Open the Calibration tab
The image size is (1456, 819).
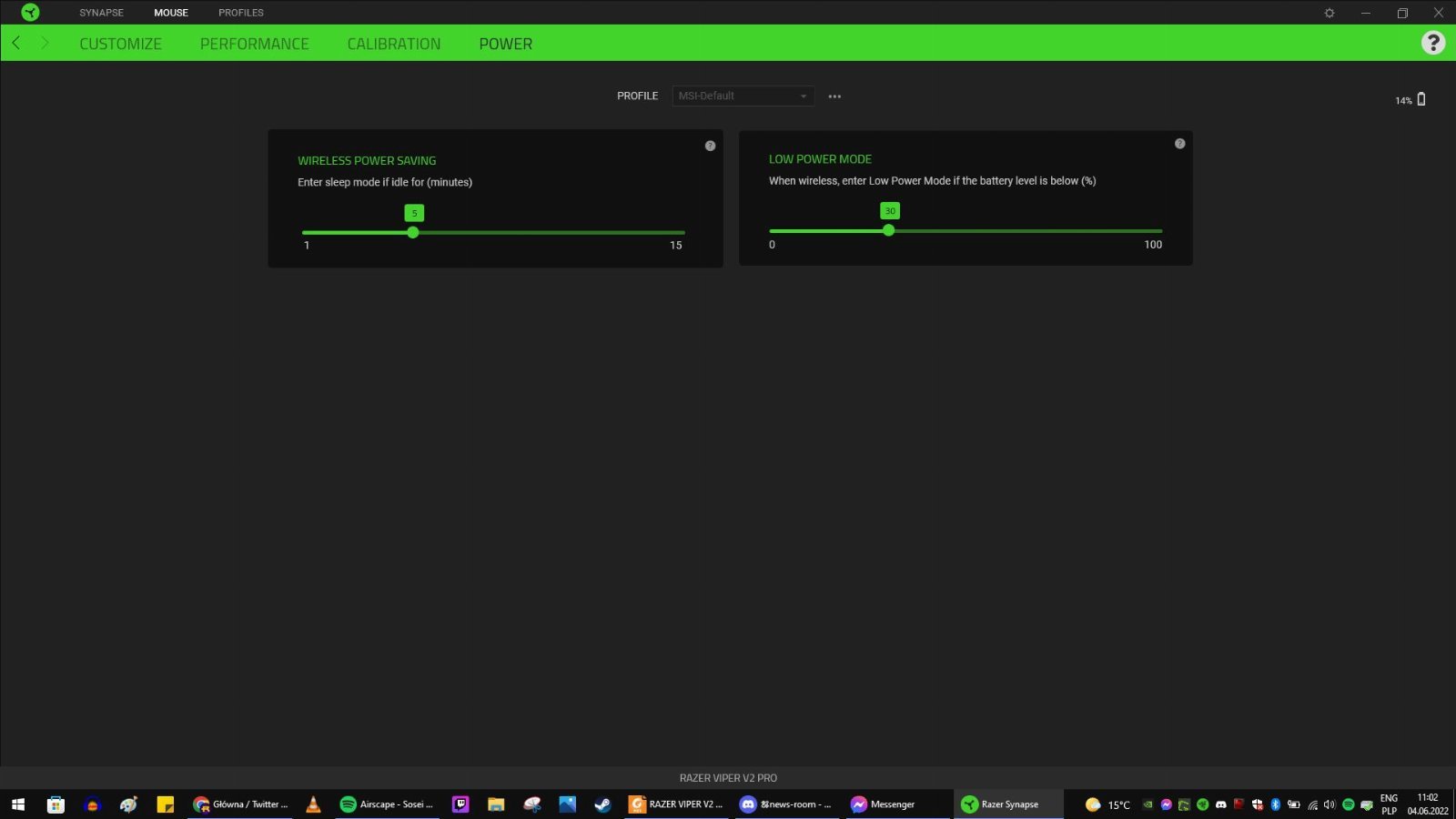click(x=393, y=44)
